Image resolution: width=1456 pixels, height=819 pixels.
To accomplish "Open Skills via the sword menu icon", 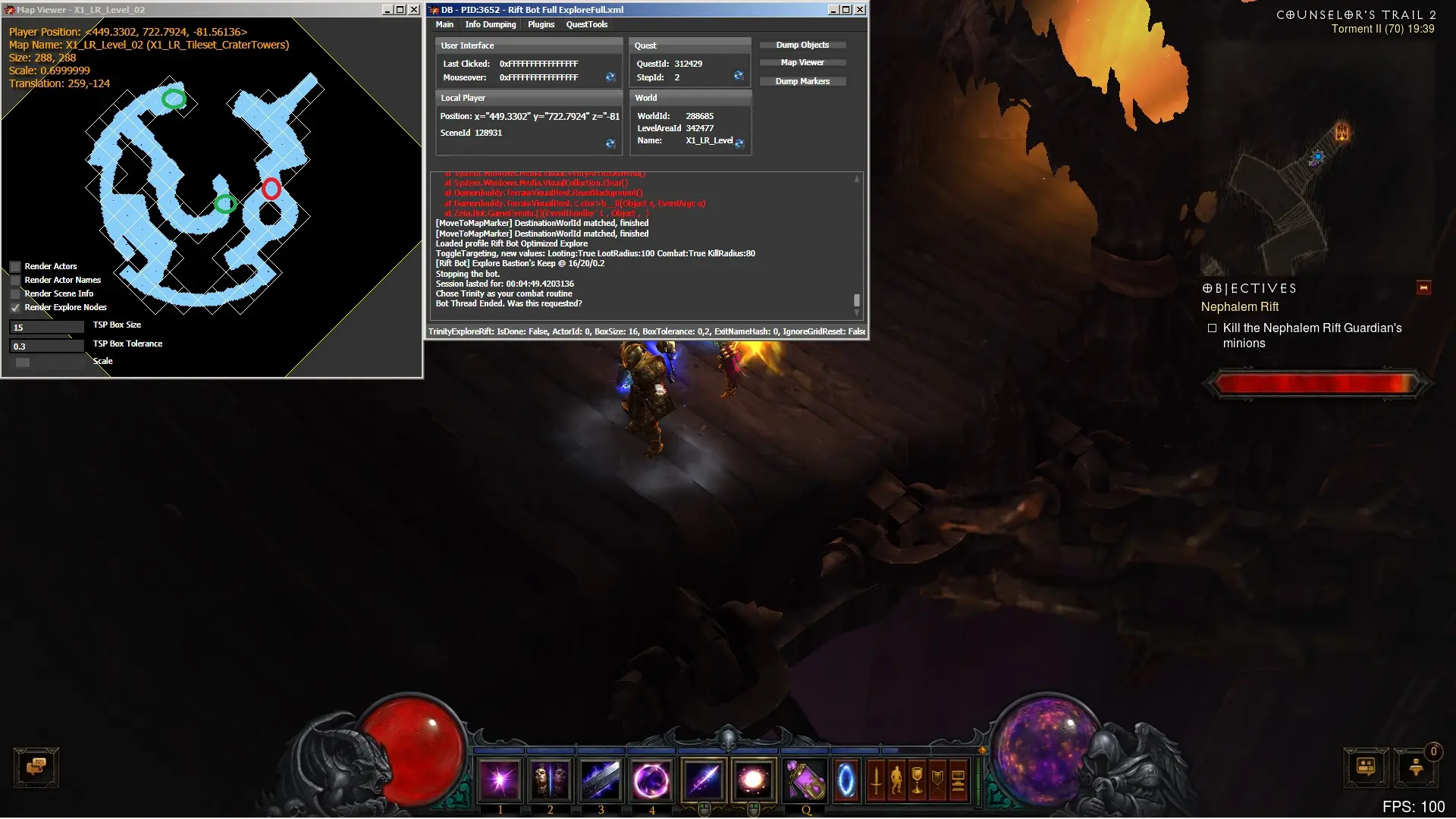I will 876,780.
